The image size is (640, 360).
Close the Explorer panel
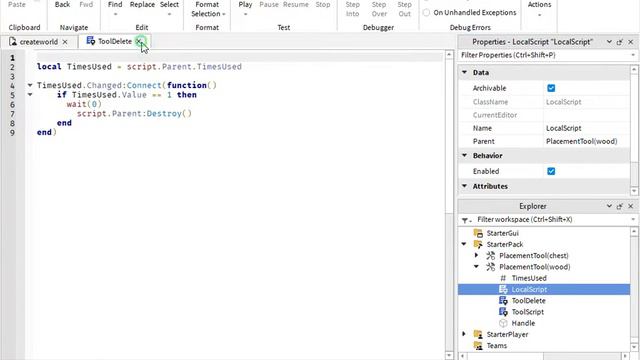point(631,206)
